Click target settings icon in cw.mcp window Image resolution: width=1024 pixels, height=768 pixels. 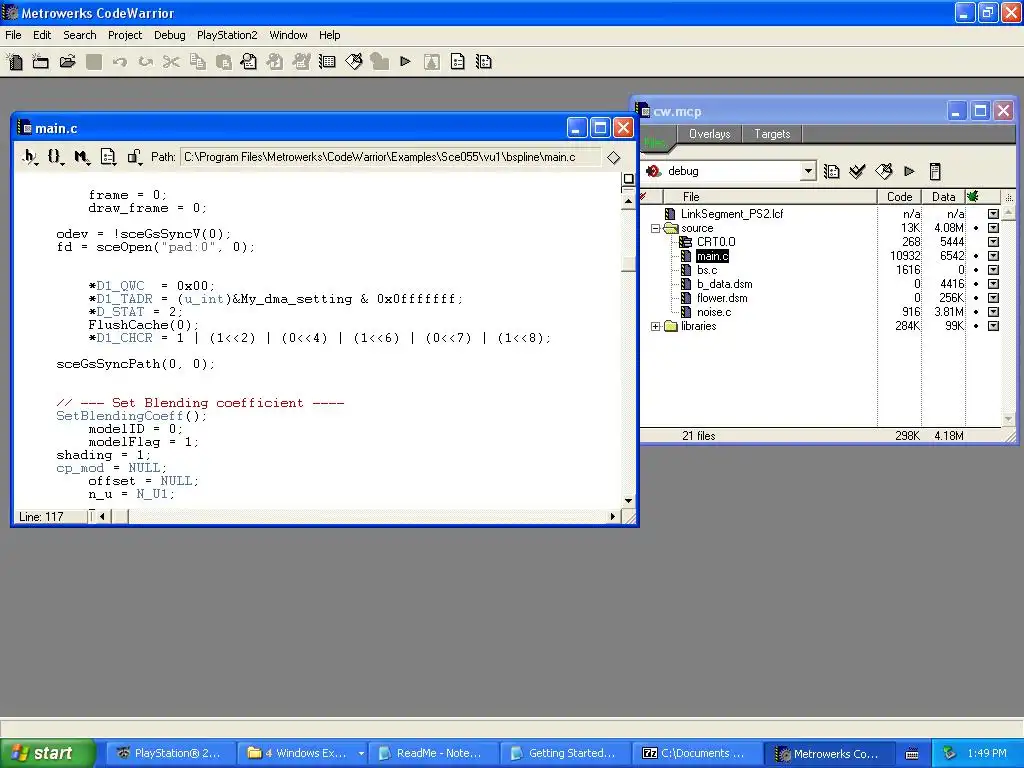[x=831, y=171]
